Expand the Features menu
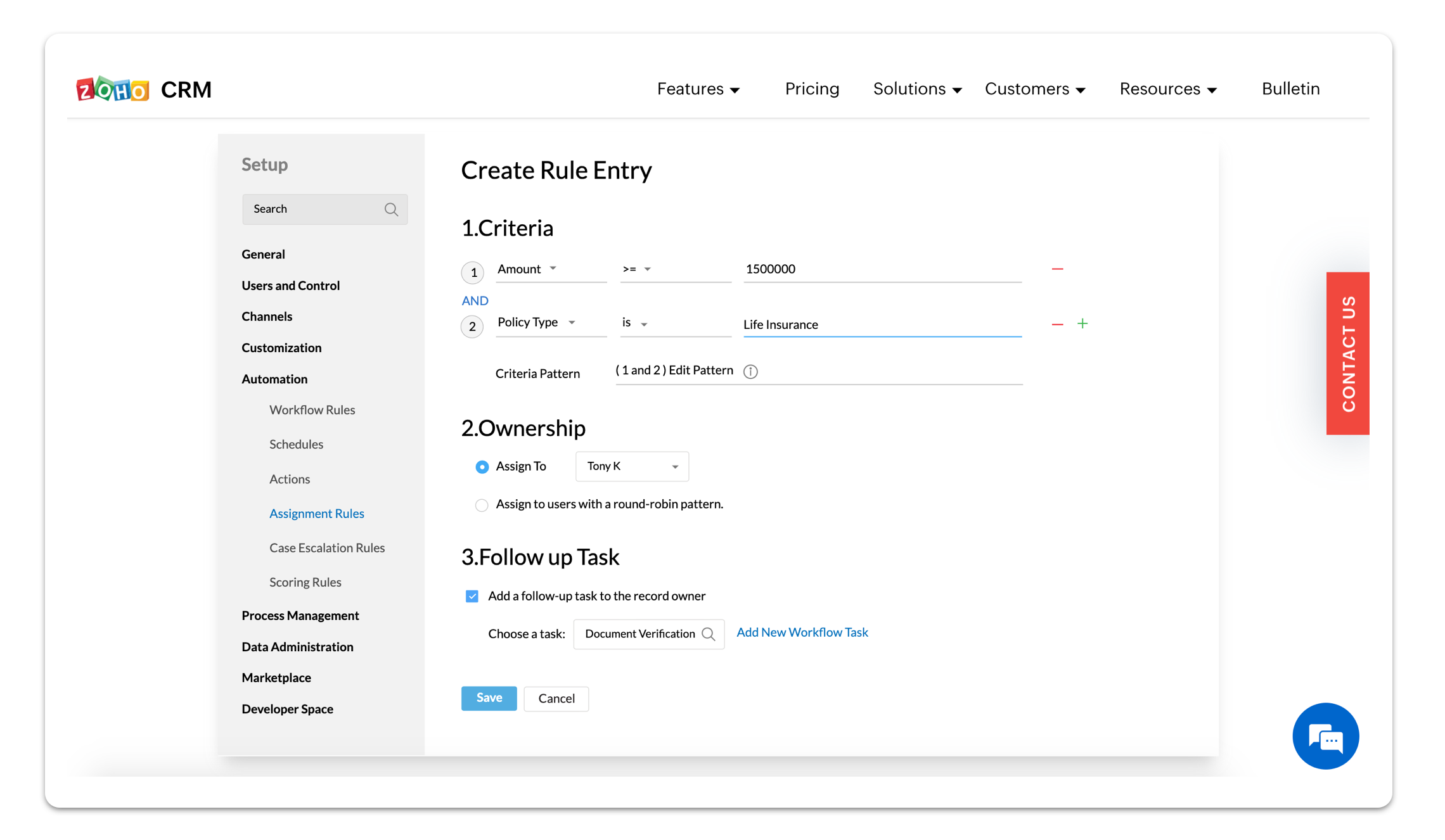Viewport: 1445px width, 840px height. pyautogui.click(x=698, y=89)
